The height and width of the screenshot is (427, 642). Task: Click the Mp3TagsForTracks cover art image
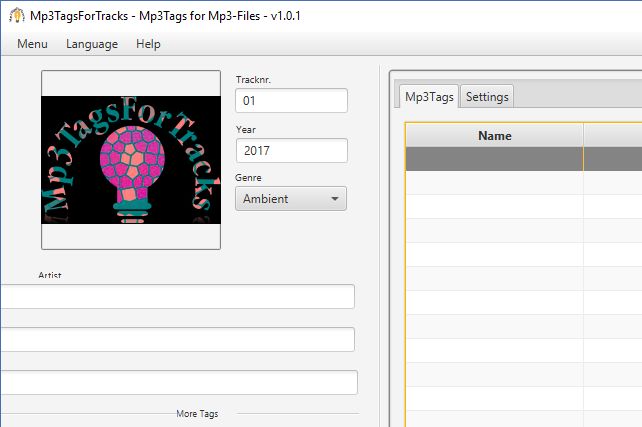[x=131, y=160]
